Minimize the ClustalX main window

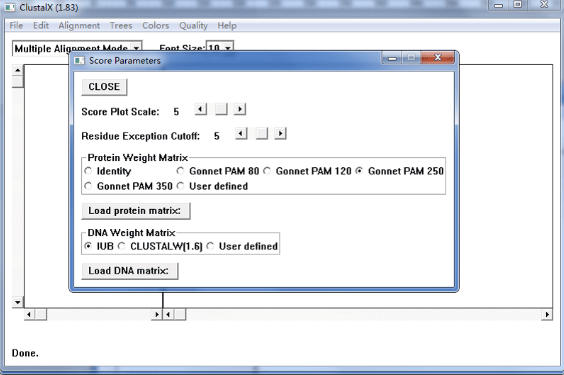click(498, 5)
